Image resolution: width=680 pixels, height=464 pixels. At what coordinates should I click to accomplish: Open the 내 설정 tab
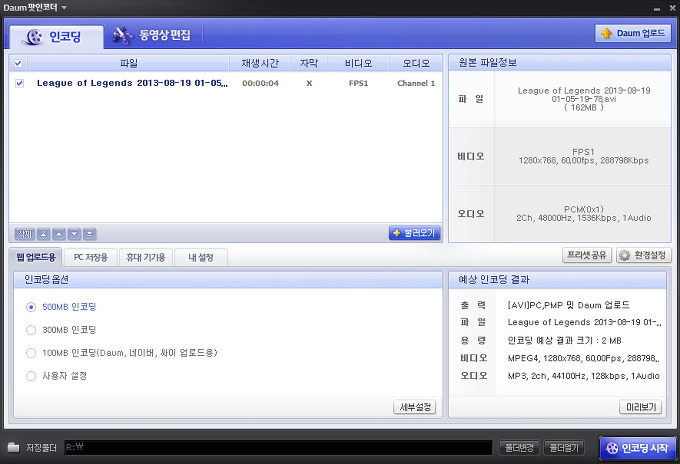(x=201, y=257)
